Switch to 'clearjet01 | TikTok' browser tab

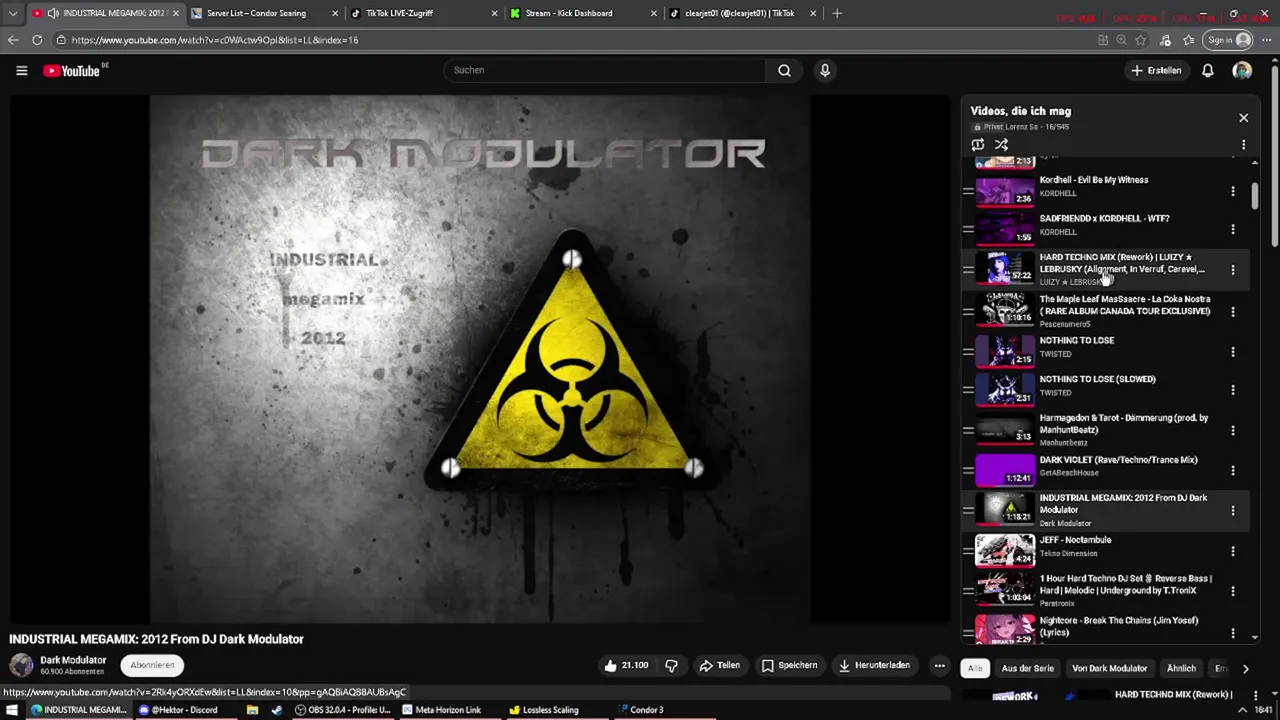click(740, 13)
